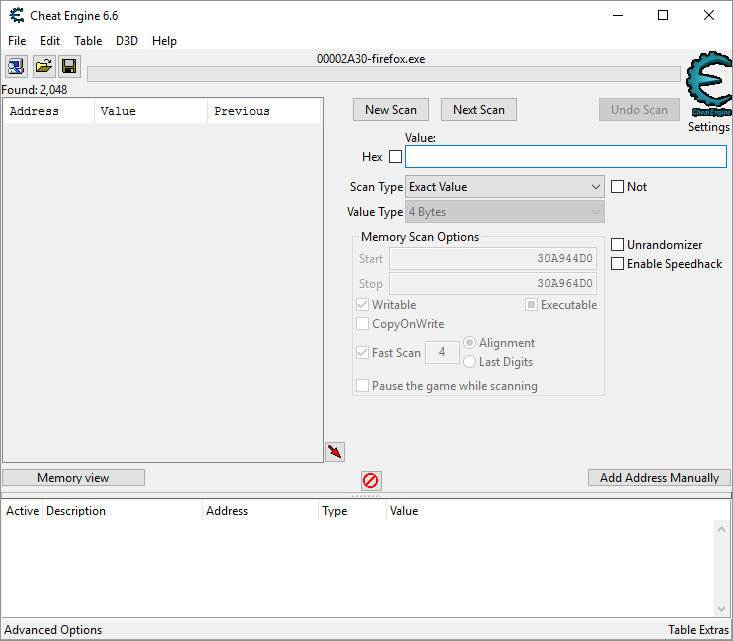Toggle the Not checkbox
The image size is (733, 641).
(618, 187)
